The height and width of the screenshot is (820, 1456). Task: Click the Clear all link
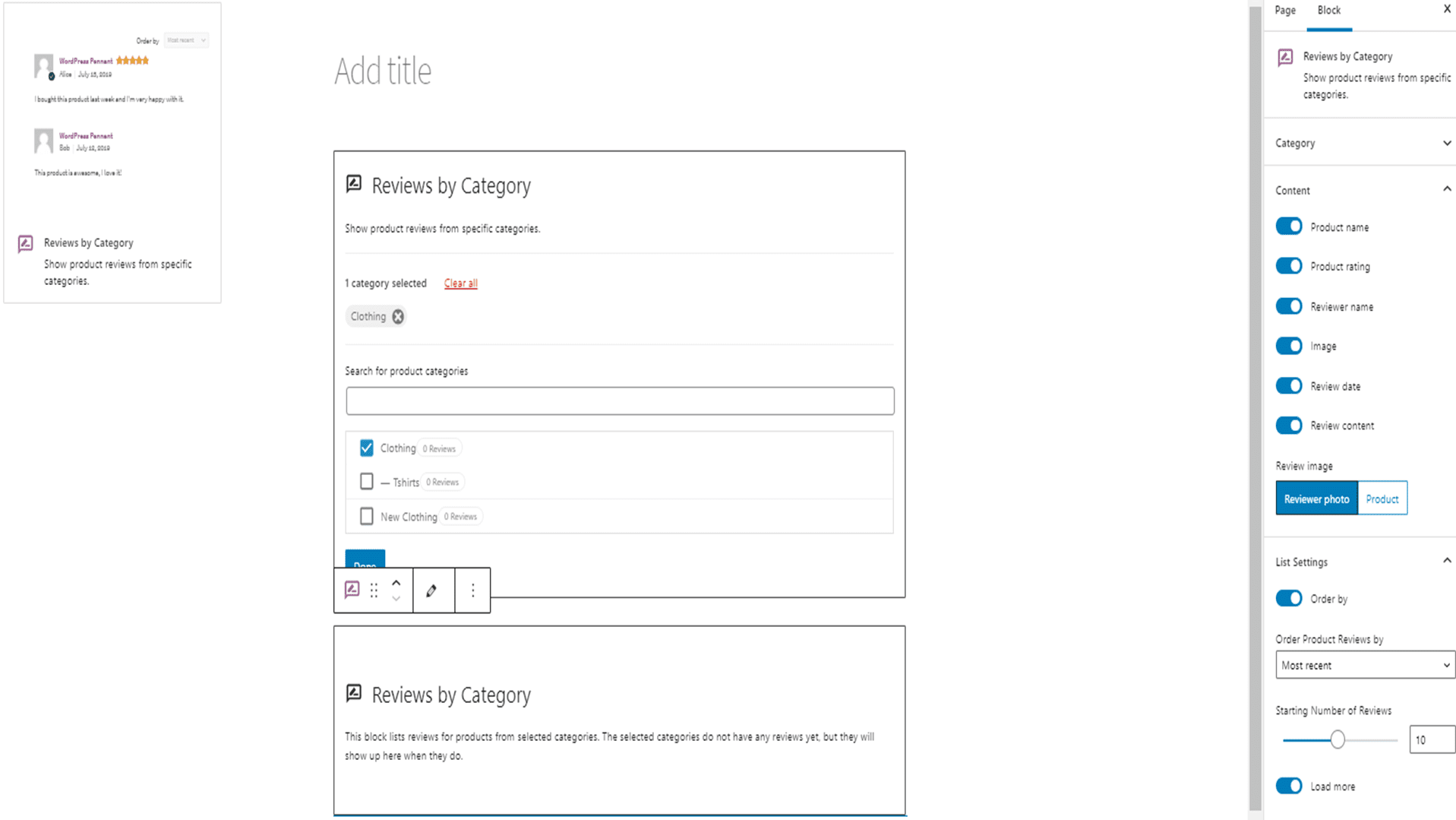pos(460,283)
